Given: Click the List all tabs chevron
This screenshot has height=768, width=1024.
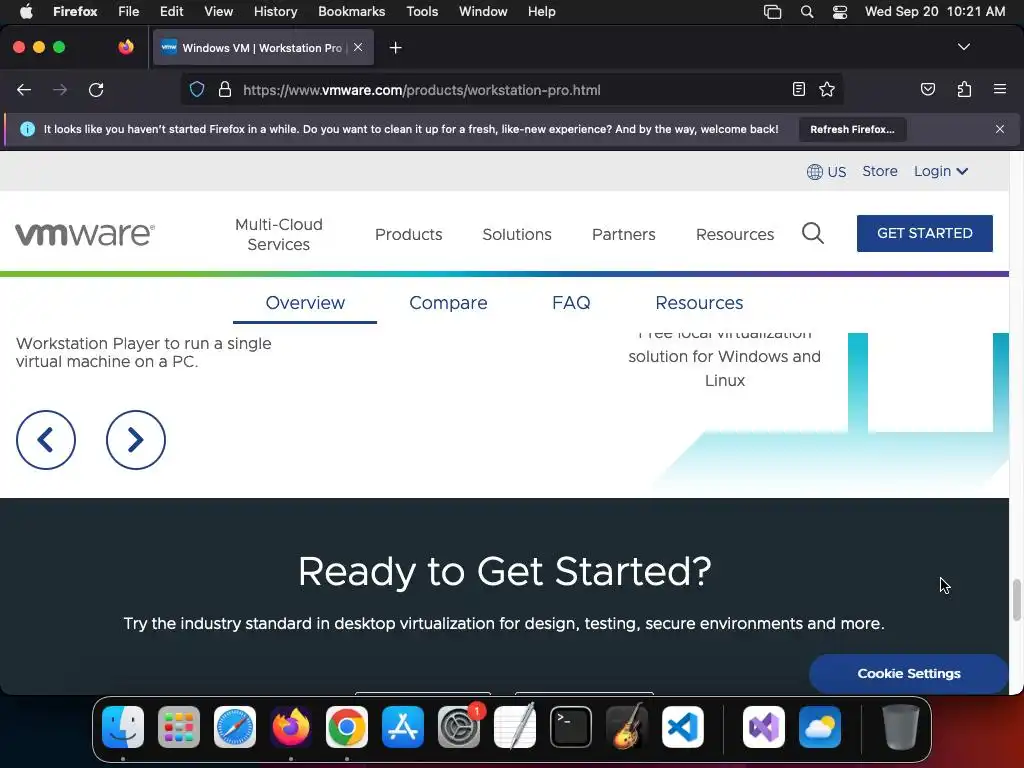Looking at the screenshot, I should pos(963,47).
